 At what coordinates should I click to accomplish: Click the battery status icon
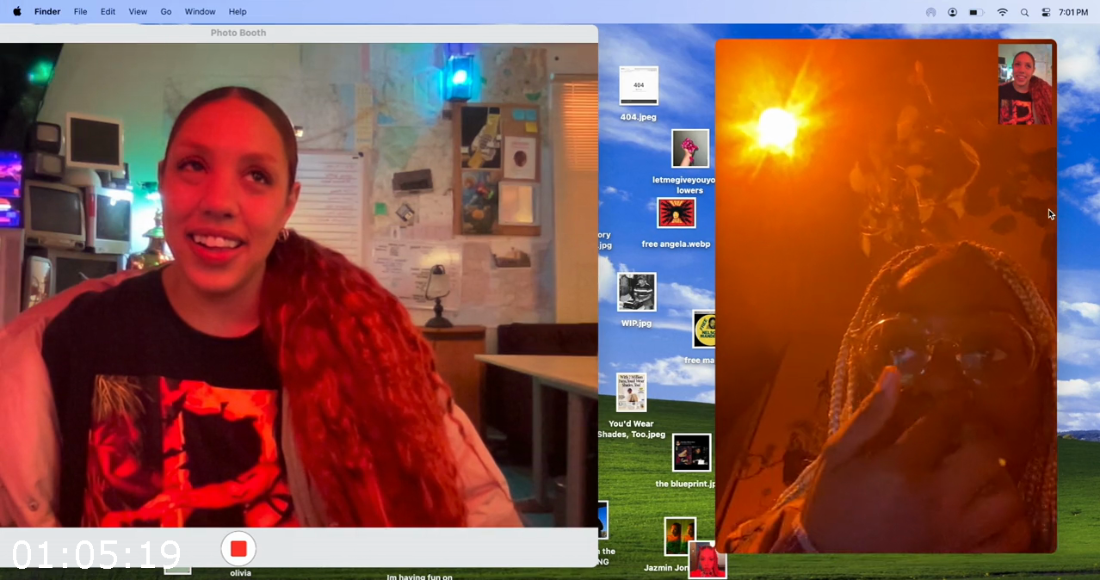coord(975,12)
